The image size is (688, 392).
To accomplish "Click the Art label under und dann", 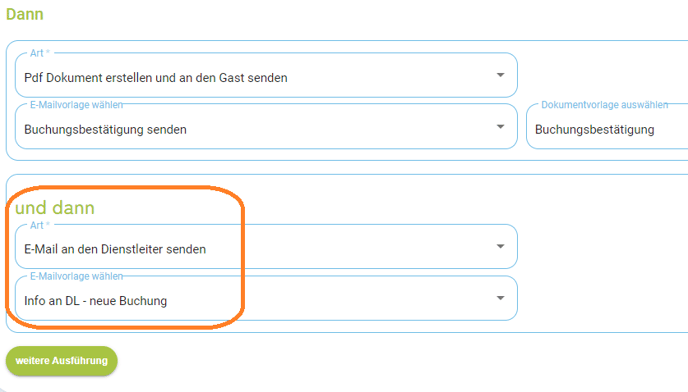I will pos(36,225).
